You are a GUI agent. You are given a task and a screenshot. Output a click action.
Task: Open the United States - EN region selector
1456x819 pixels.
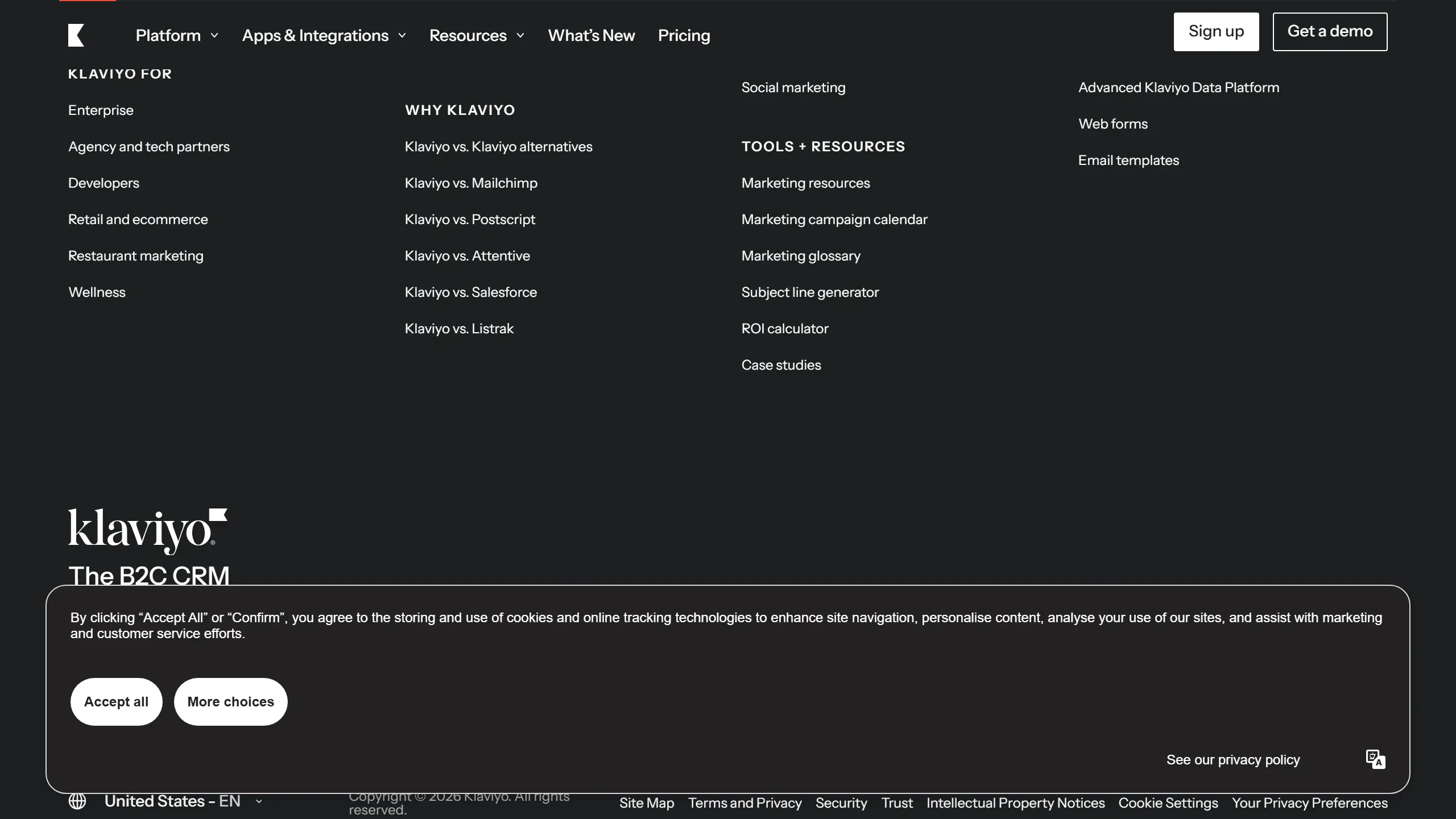(x=183, y=801)
